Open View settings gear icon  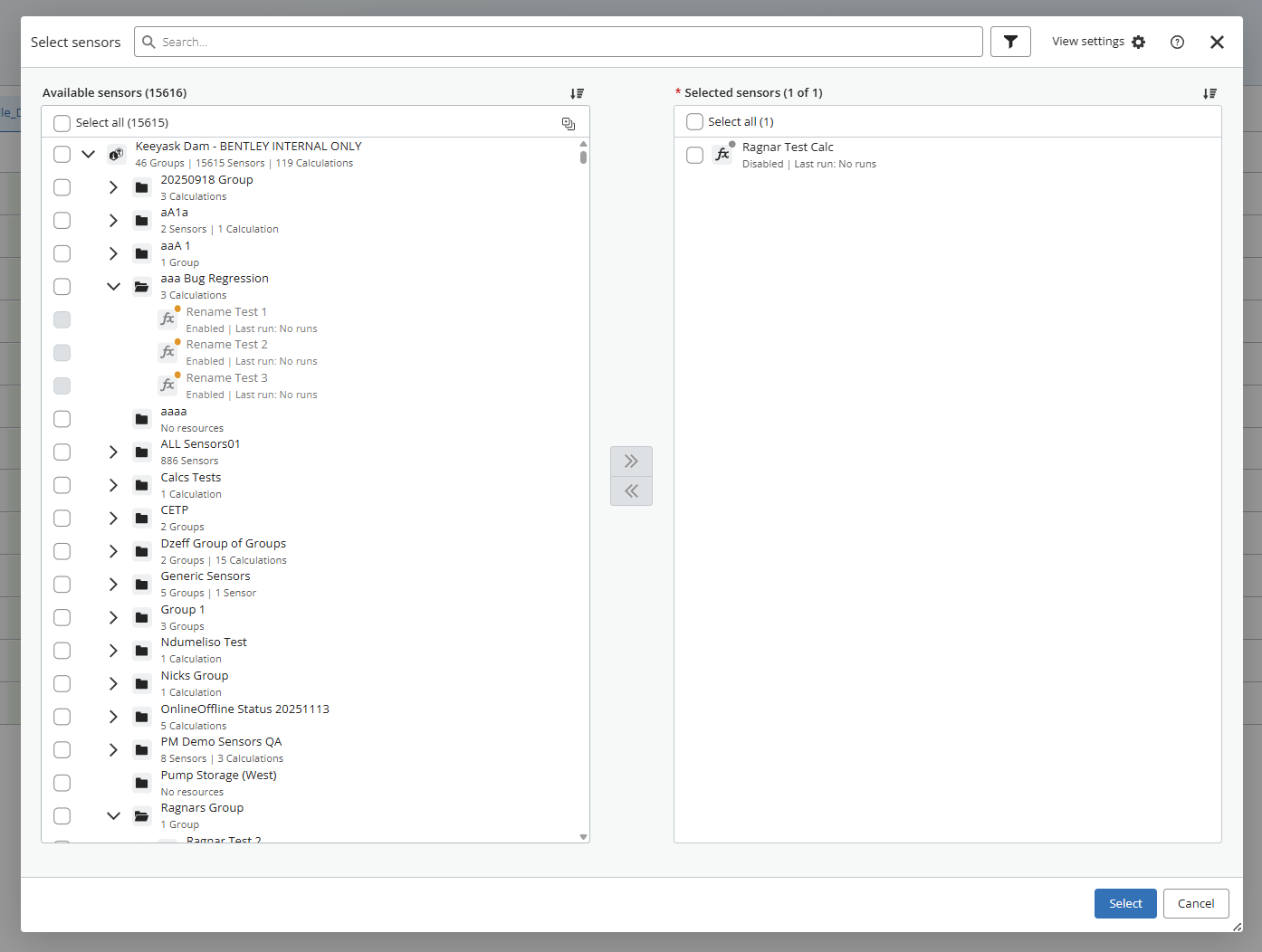[x=1139, y=42]
